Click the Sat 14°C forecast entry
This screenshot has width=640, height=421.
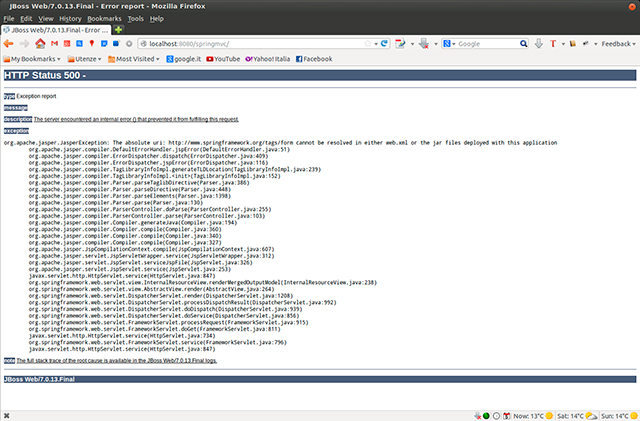[x=577, y=416]
